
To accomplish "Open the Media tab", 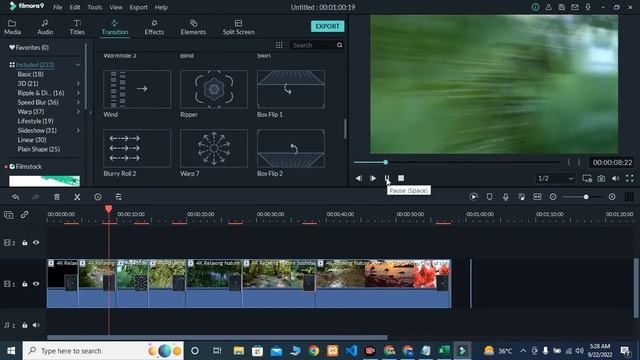I will (12, 27).
